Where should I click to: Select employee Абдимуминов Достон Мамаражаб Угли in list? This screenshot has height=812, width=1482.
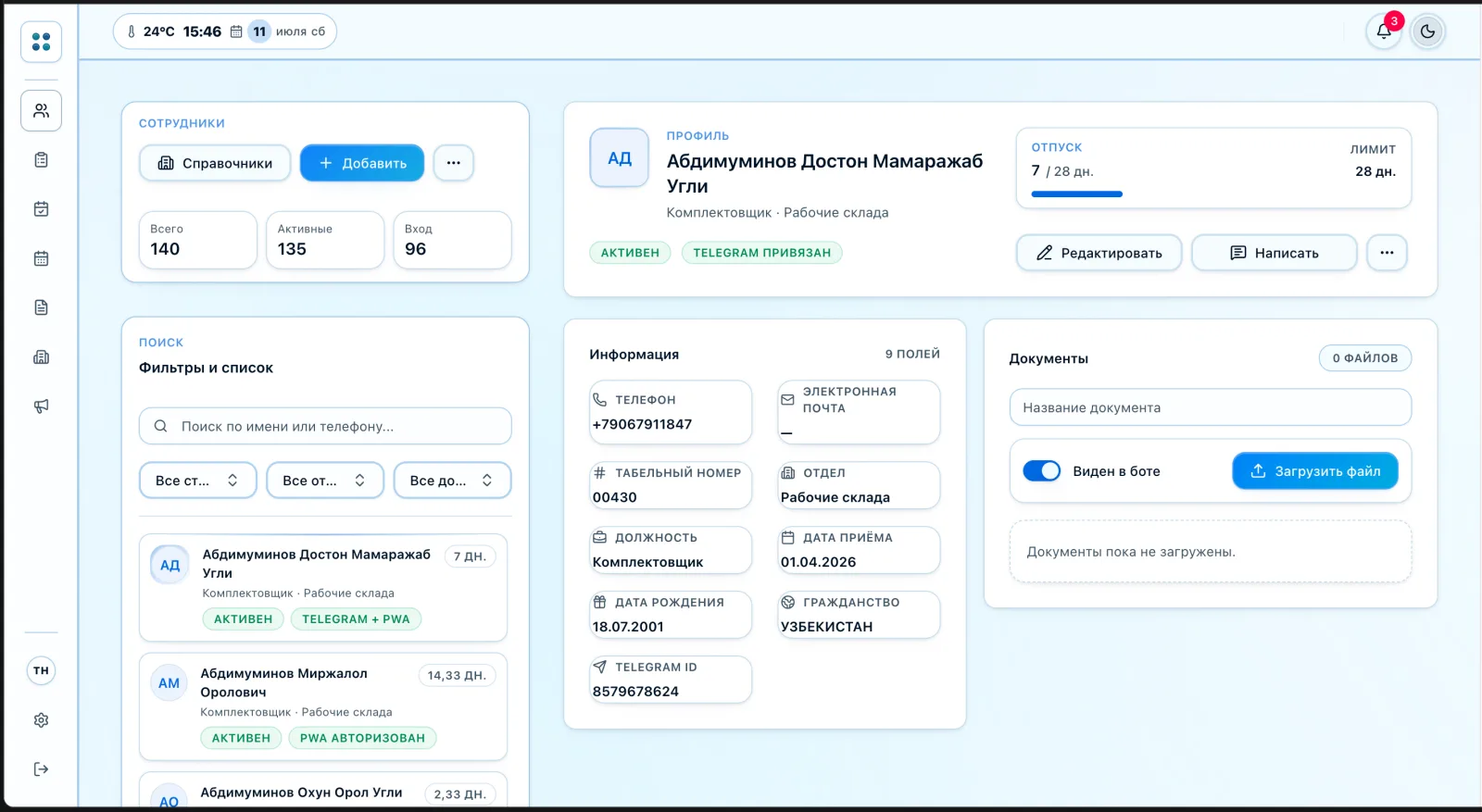tap(323, 587)
